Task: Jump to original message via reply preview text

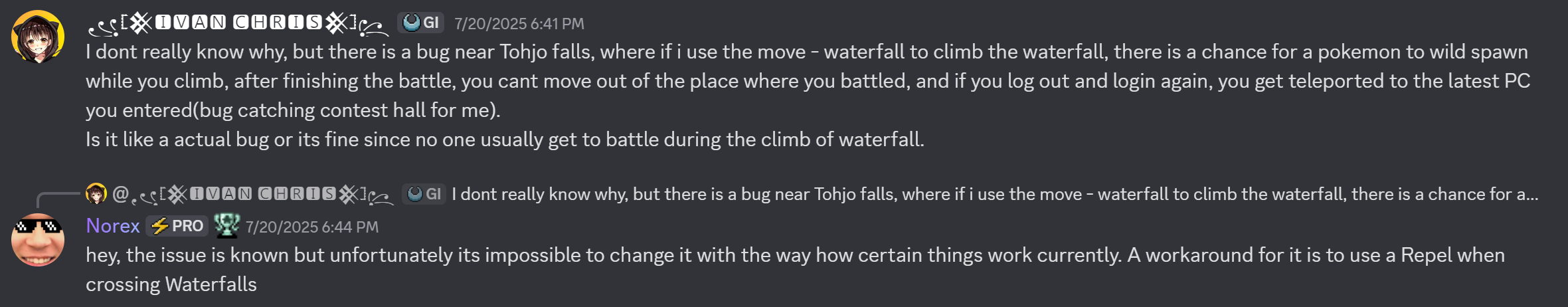Action: 995,194
